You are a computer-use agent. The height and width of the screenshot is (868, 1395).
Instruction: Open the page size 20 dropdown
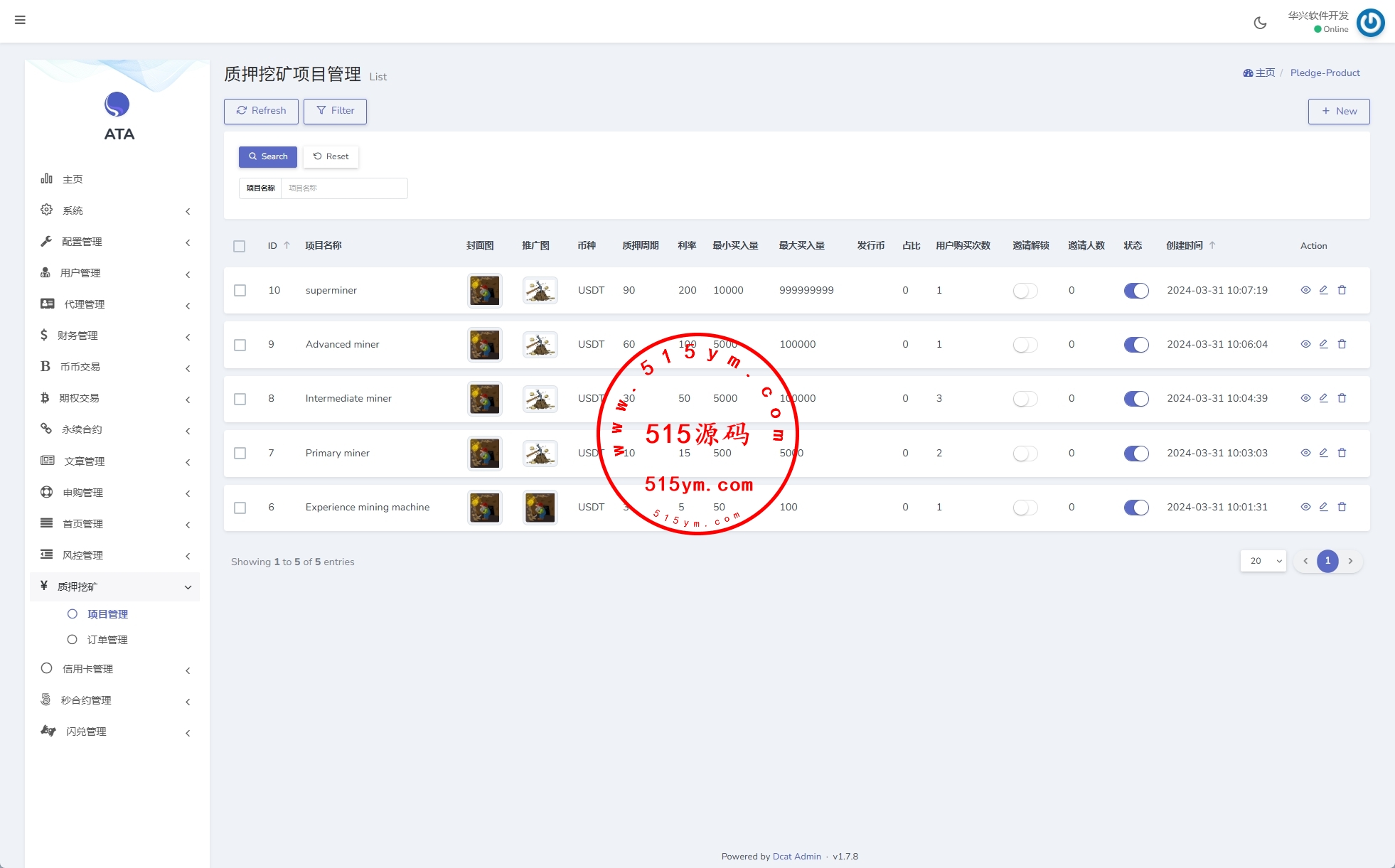tap(1263, 561)
